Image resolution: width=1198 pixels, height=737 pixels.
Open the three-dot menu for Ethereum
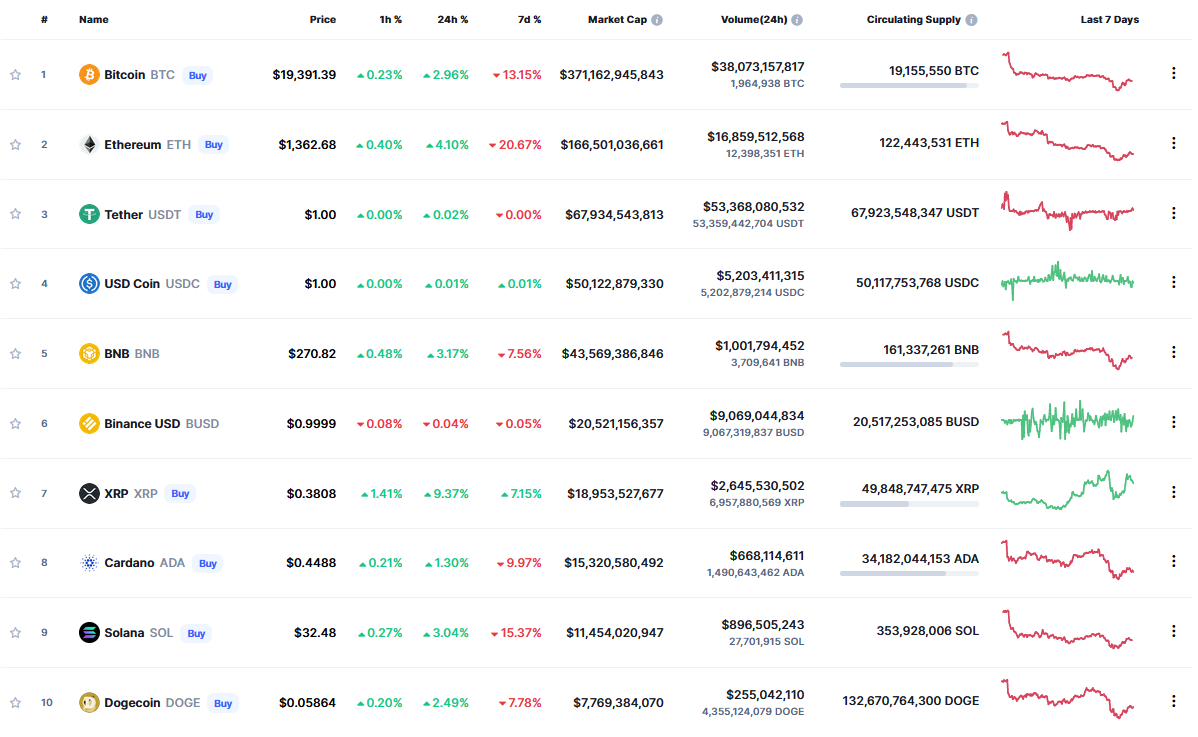[1173, 144]
